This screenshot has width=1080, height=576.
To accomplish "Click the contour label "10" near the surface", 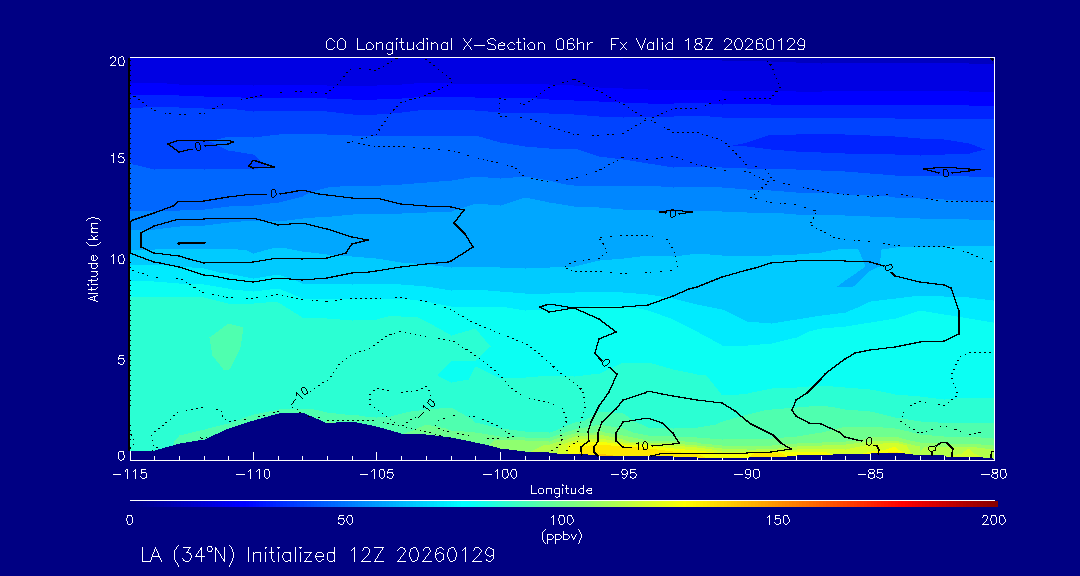I will coord(641,446).
